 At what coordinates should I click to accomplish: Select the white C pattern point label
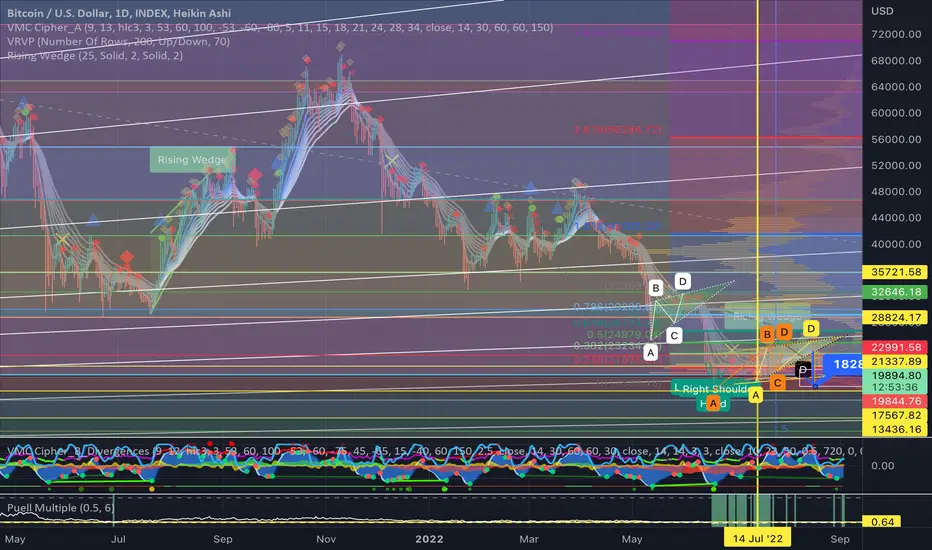[673, 335]
